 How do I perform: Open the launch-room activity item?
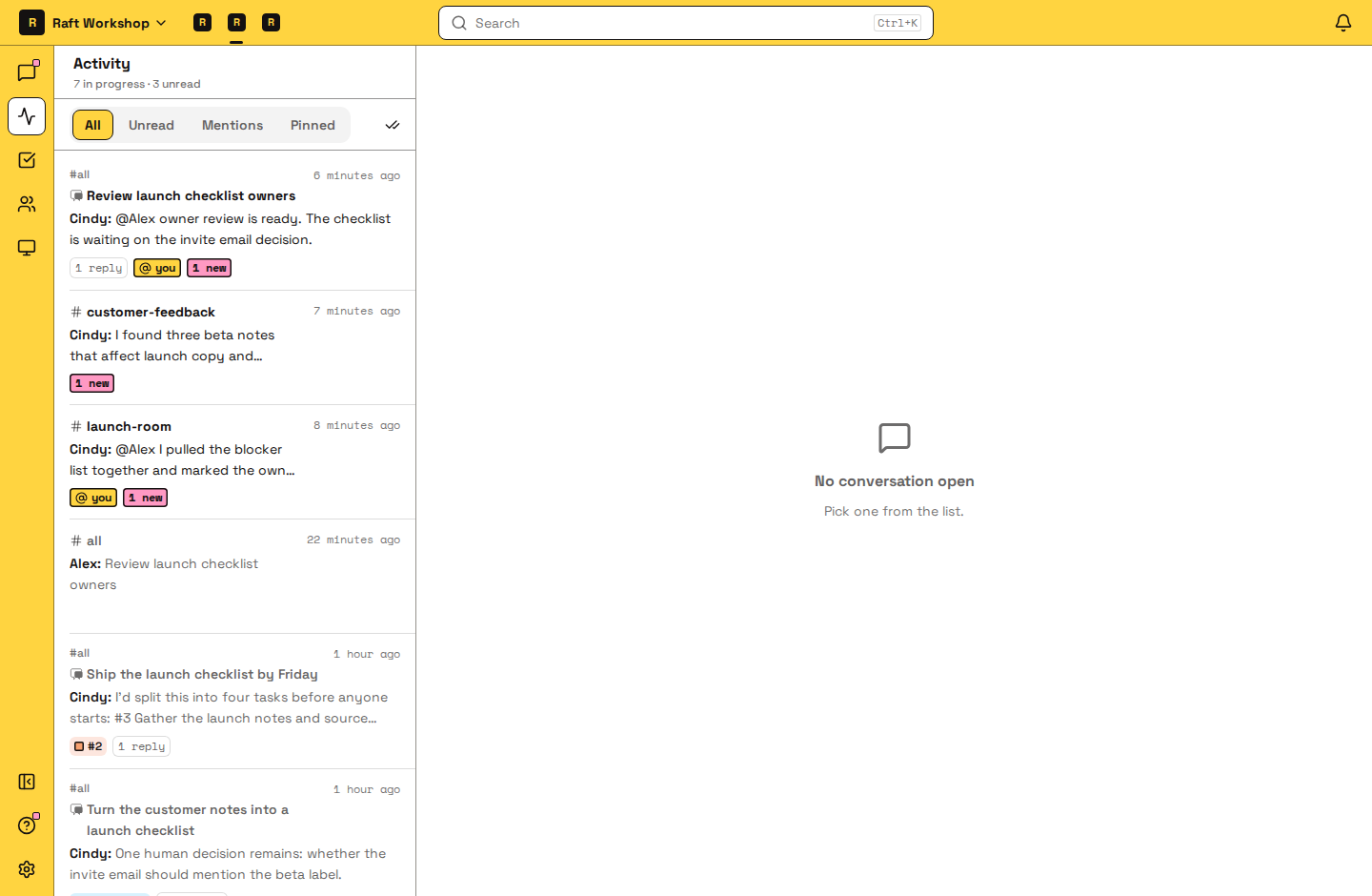point(234,461)
